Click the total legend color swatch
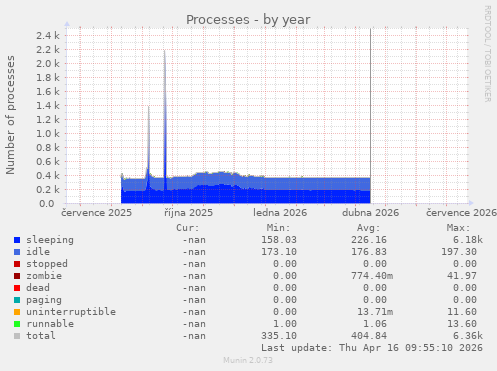497x371 pixels. pyautogui.click(x=17, y=336)
